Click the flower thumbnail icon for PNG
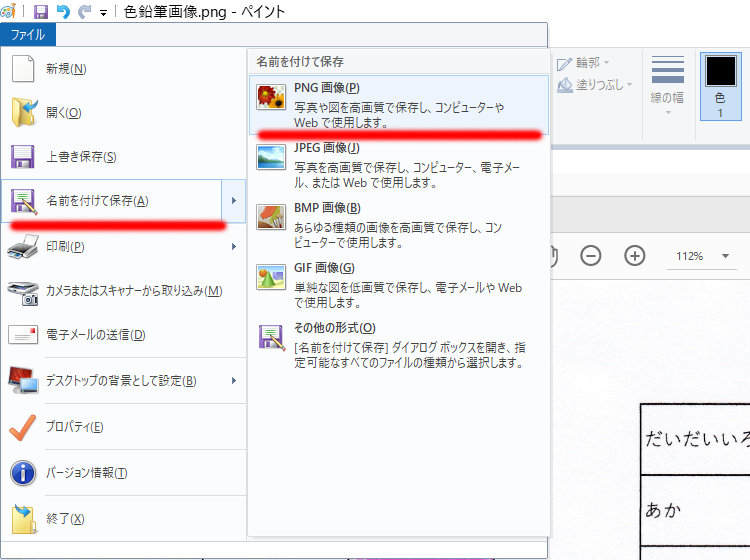This screenshot has height=560, width=750. (x=271, y=97)
